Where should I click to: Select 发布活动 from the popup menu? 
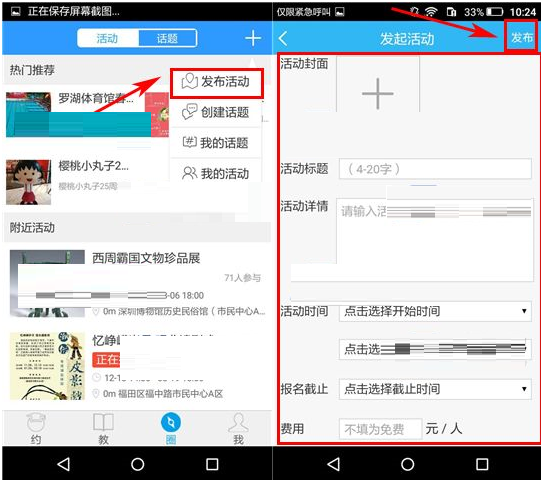(x=217, y=82)
